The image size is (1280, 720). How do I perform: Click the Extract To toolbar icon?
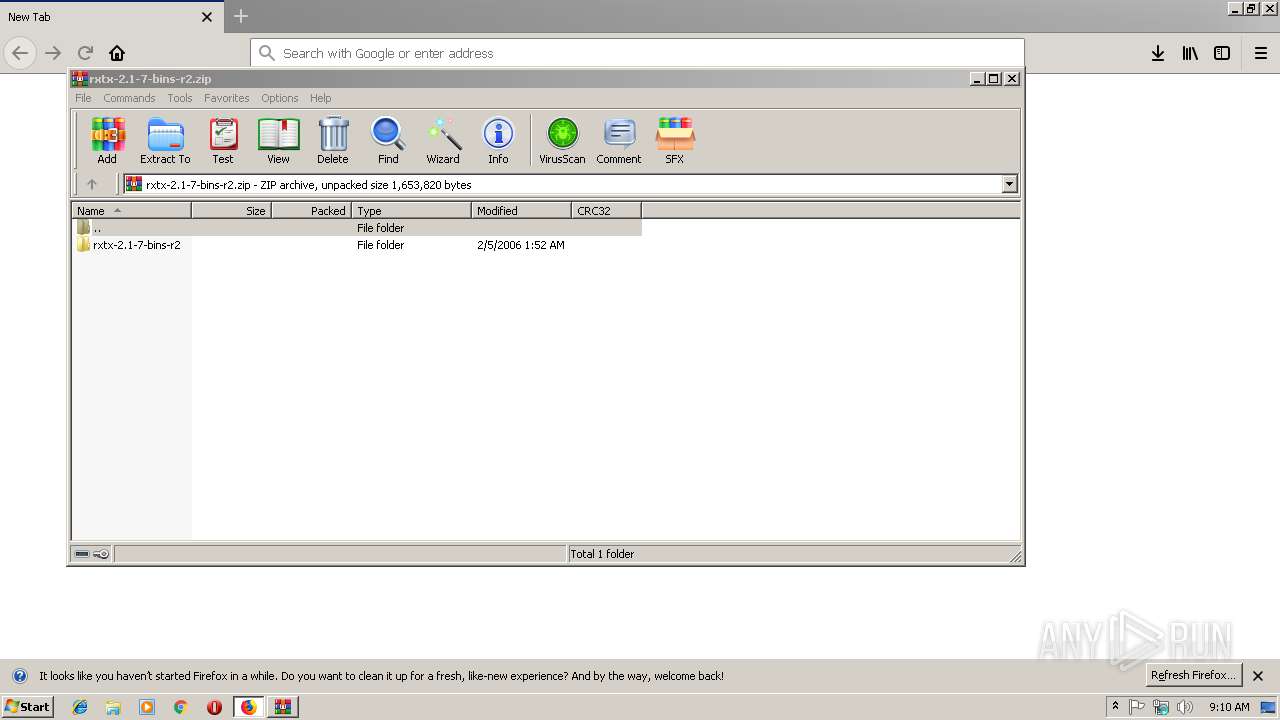(x=165, y=140)
